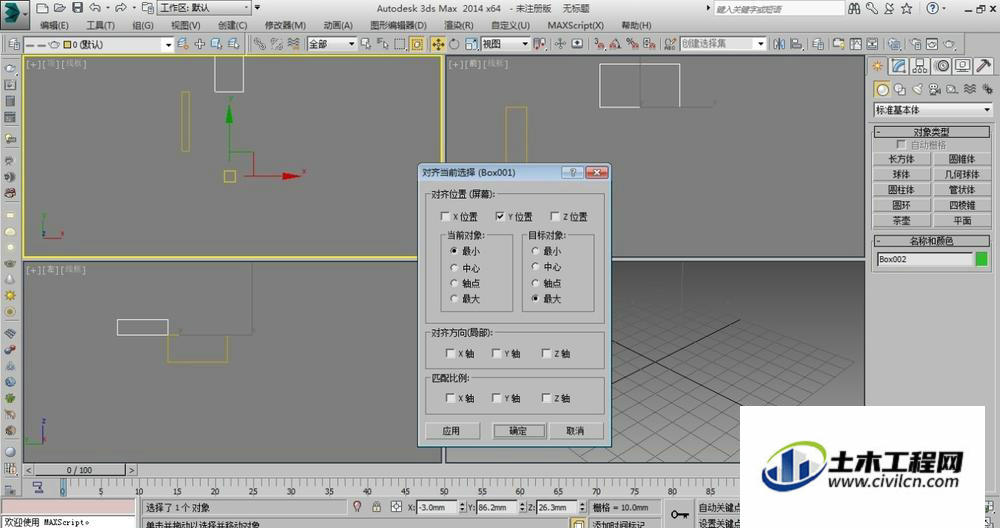Click the green object color swatch

click(982, 259)
